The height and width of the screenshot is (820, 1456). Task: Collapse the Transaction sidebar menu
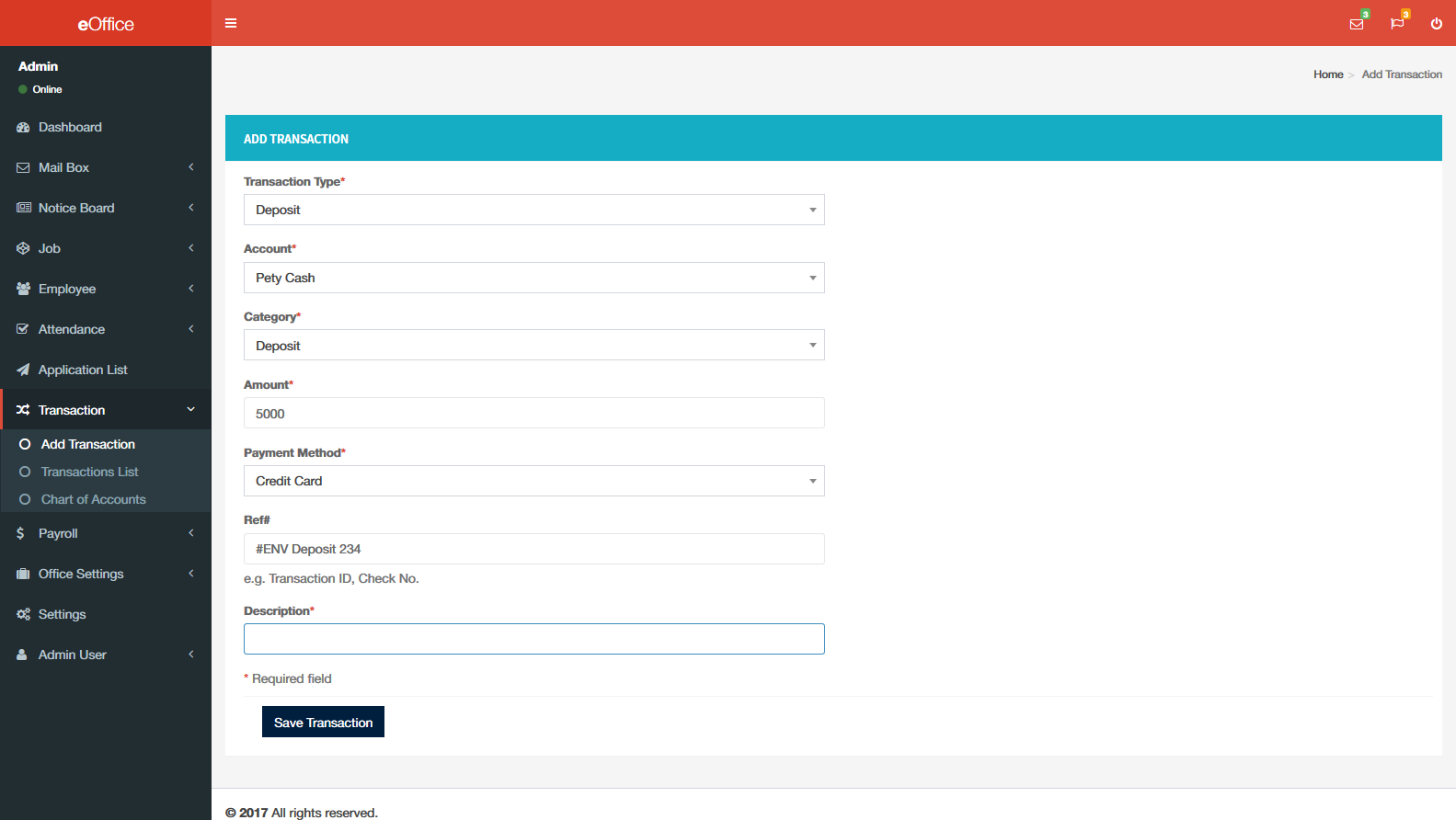(x=105, y=410)
